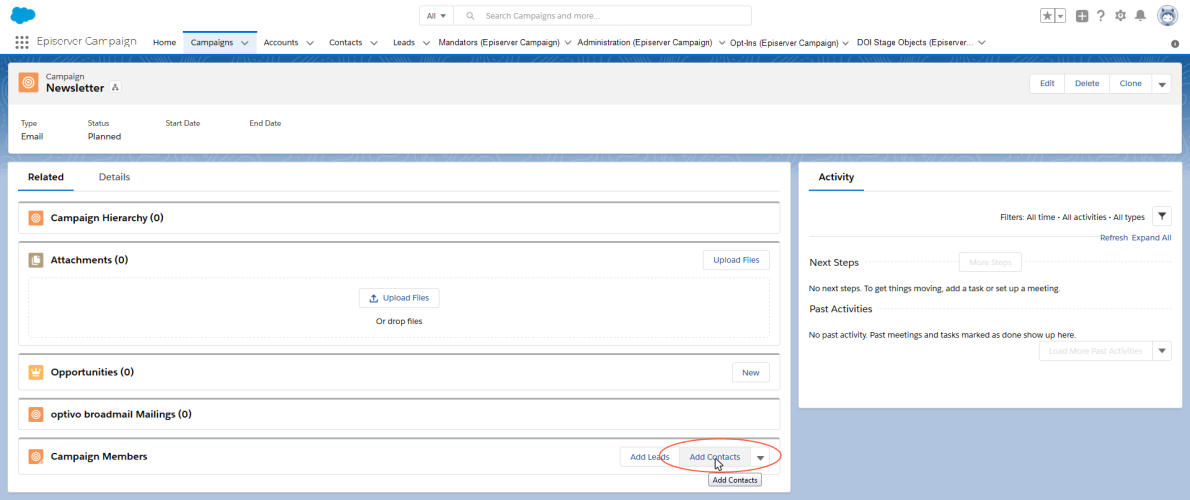Expand the Mandators tab chevron menu
The width and height of the screenshot is (1190, 500).
[568, 43]
